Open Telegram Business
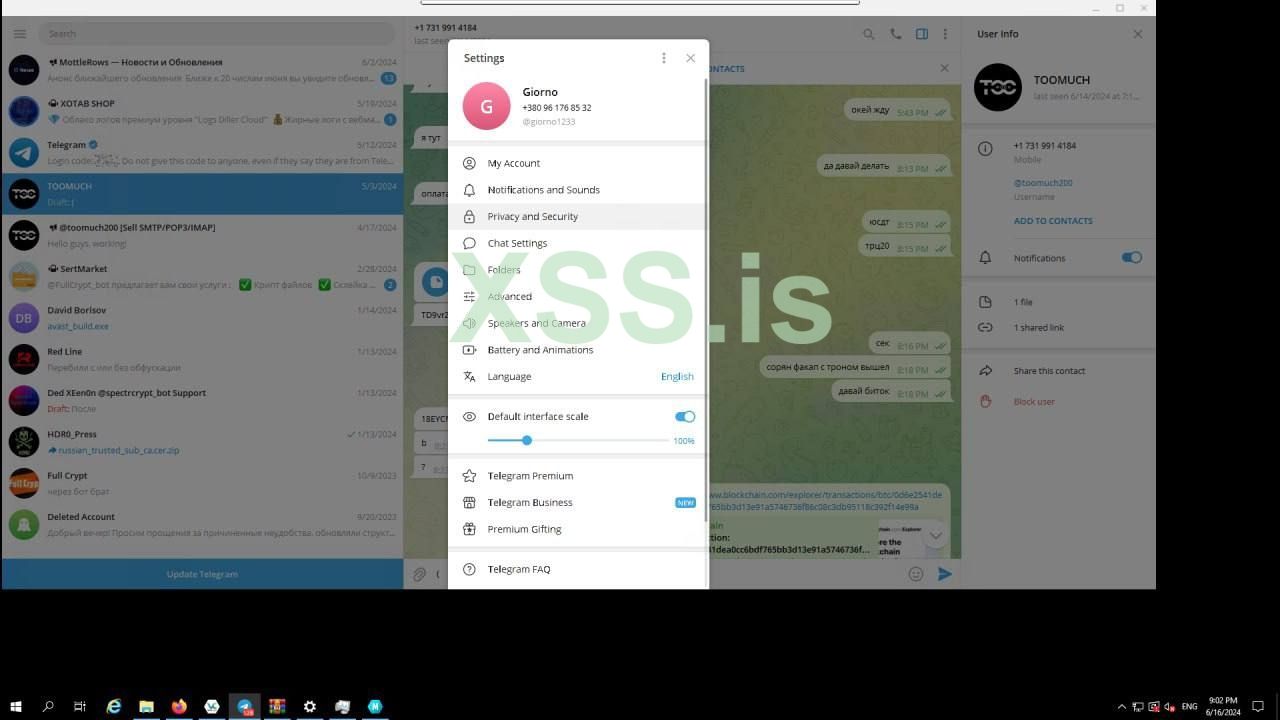The width and height of the screenshot is (1280, 720). [578, 502]
